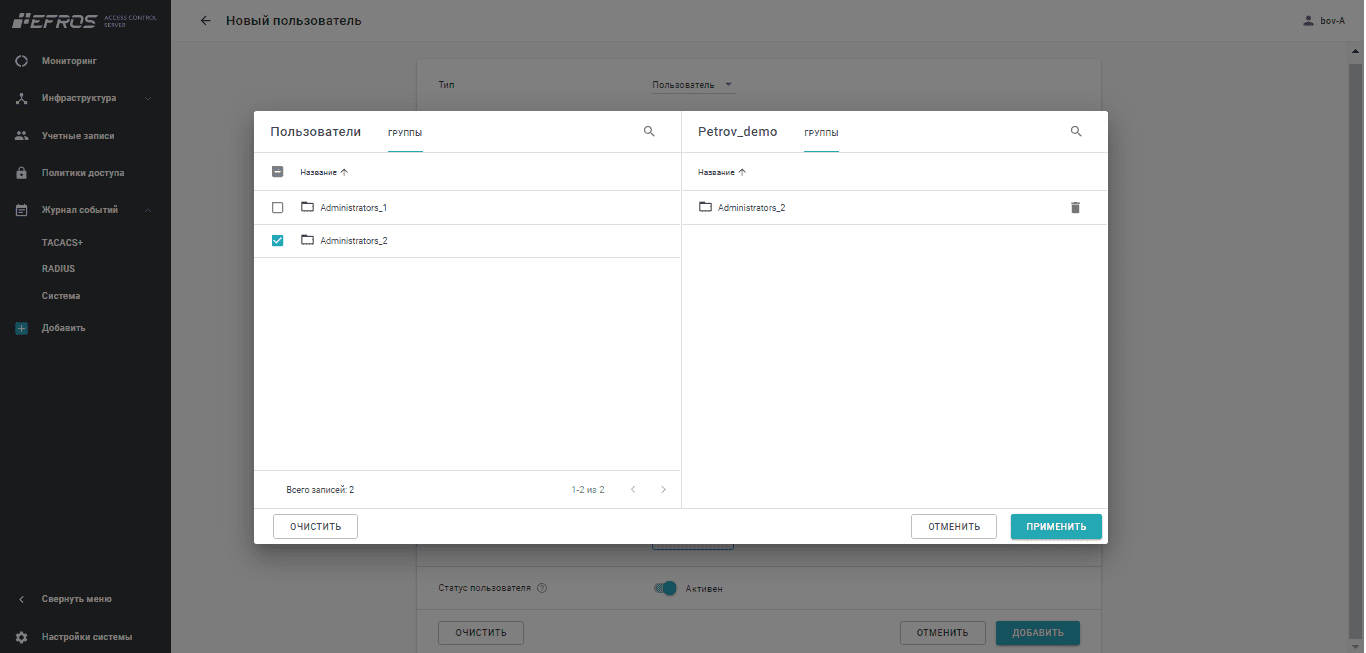Search in the Пользователи groups panel
Viewport: 1366px width, 653px height.
(x=649, y=131)
